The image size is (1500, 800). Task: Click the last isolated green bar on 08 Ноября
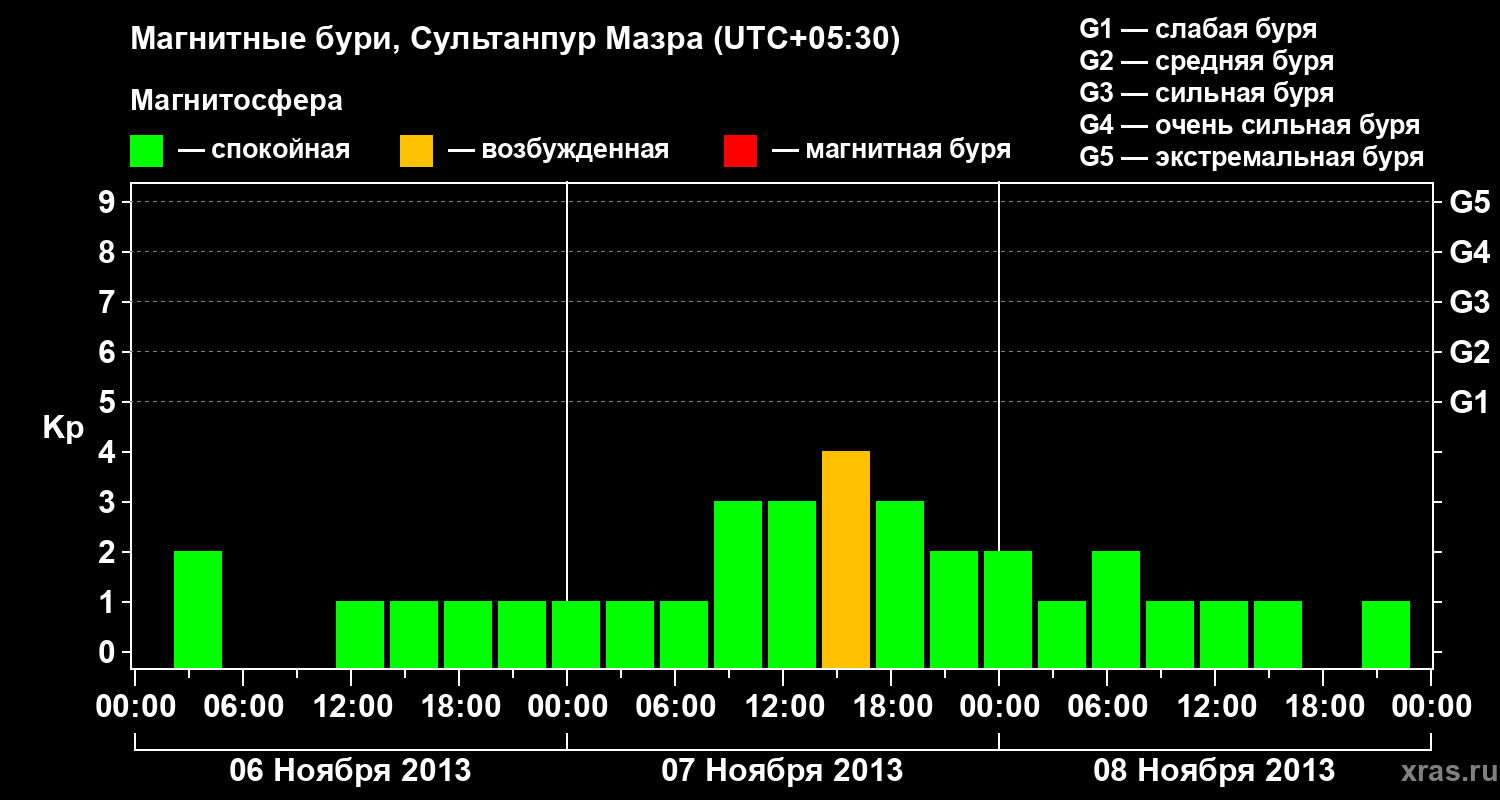pos(1386,634)
